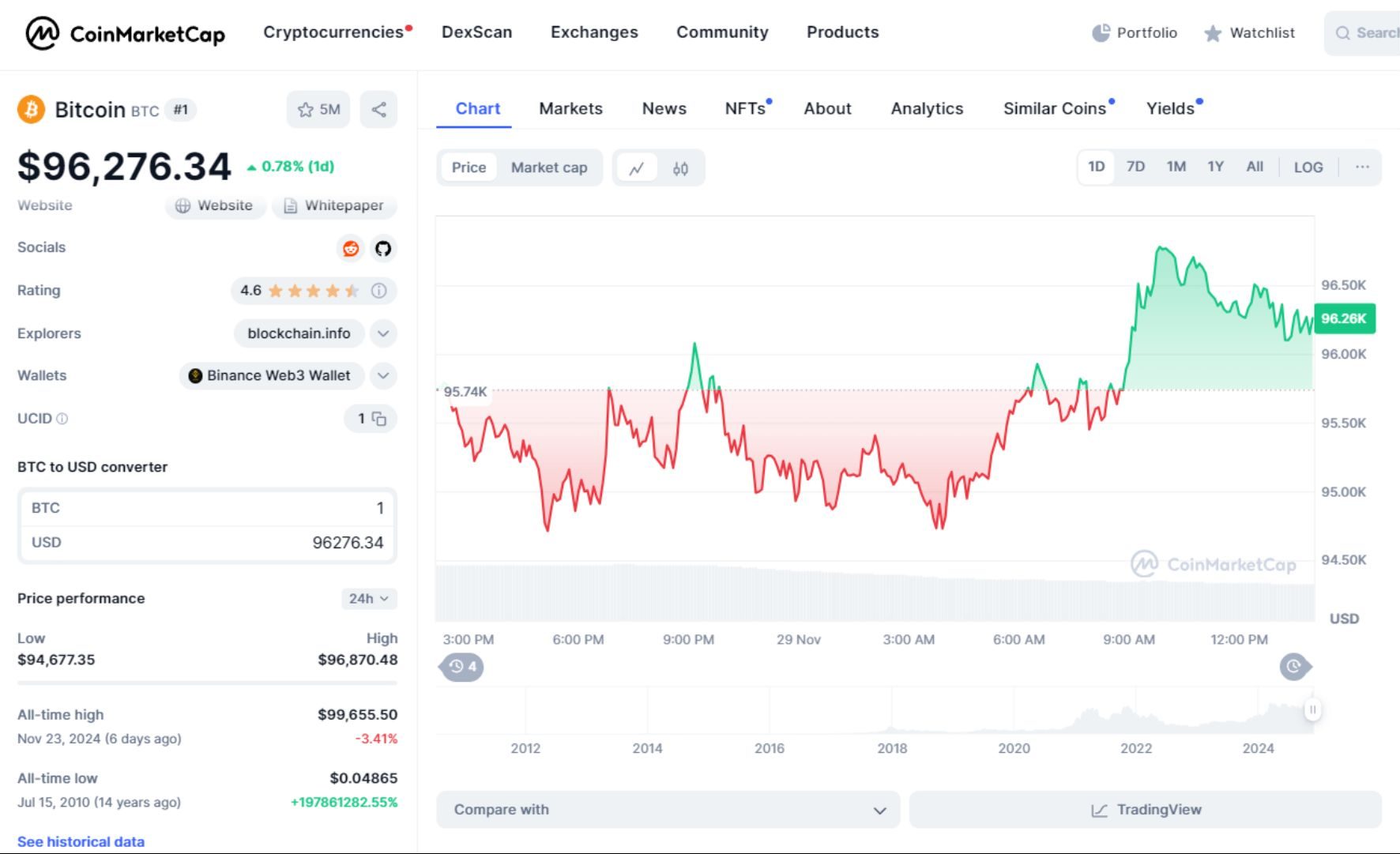Open the Bitcoin Whitepaper

tap(334, 206)
